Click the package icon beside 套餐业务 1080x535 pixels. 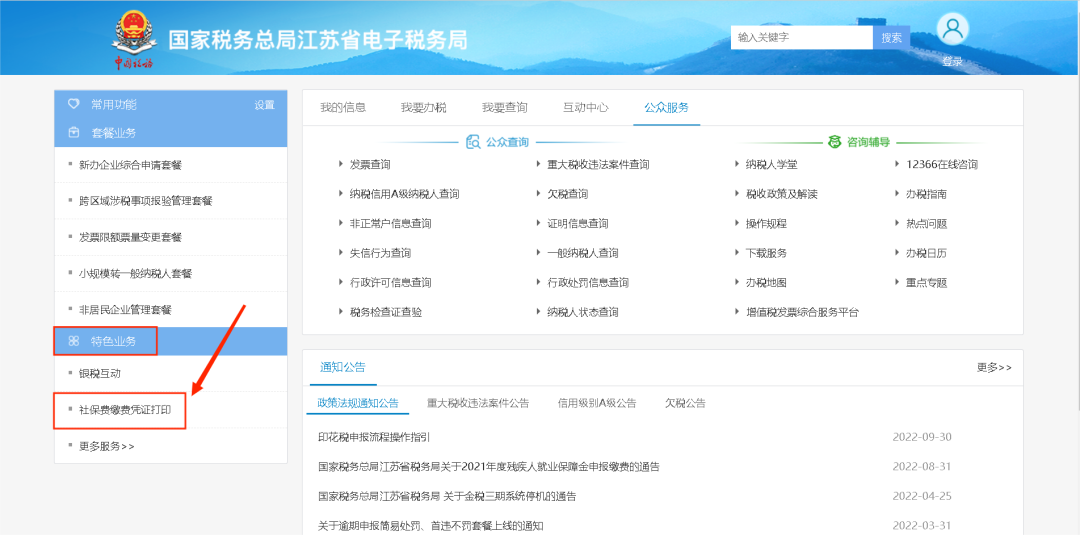click(74, 133)
